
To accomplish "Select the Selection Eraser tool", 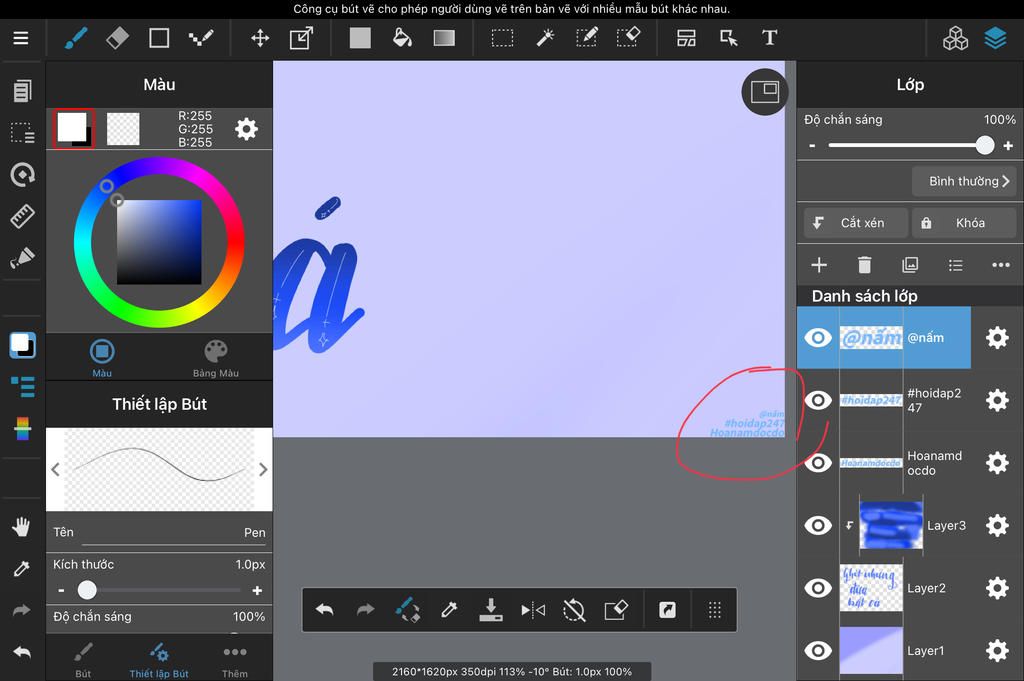I will pyautogui.click(x=628, y=38).
